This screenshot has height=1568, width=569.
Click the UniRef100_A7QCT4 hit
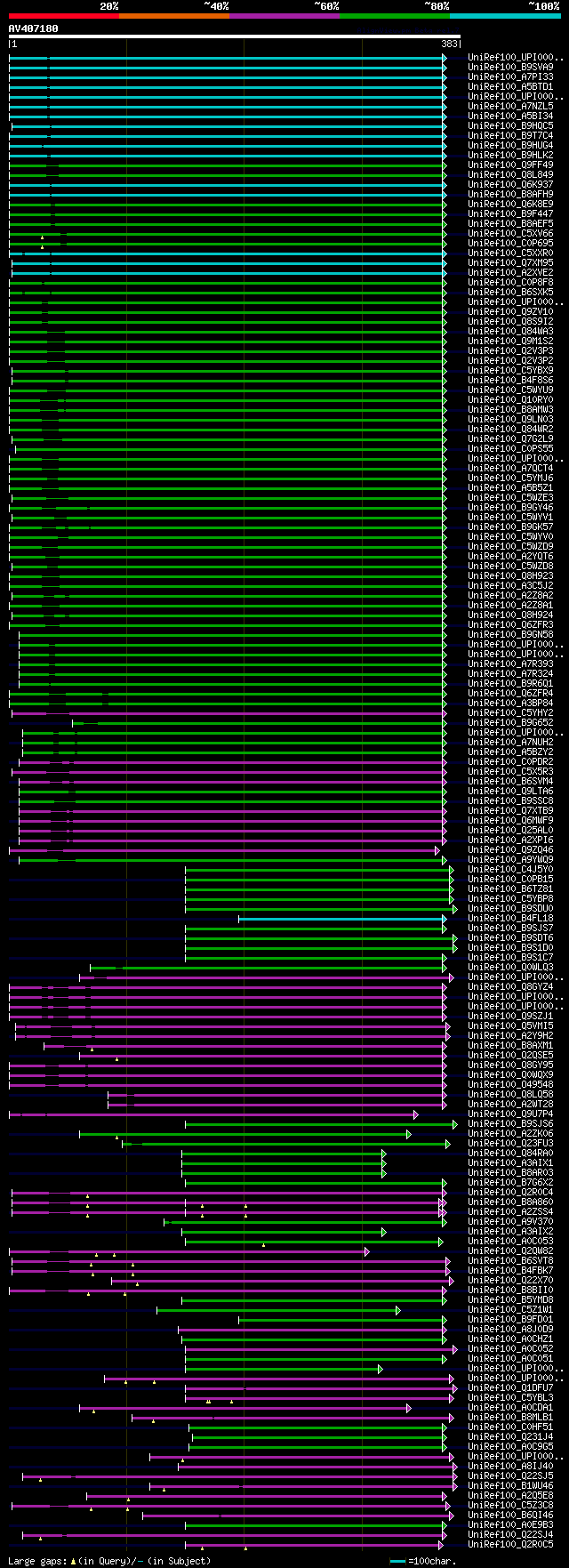point(510,468)
